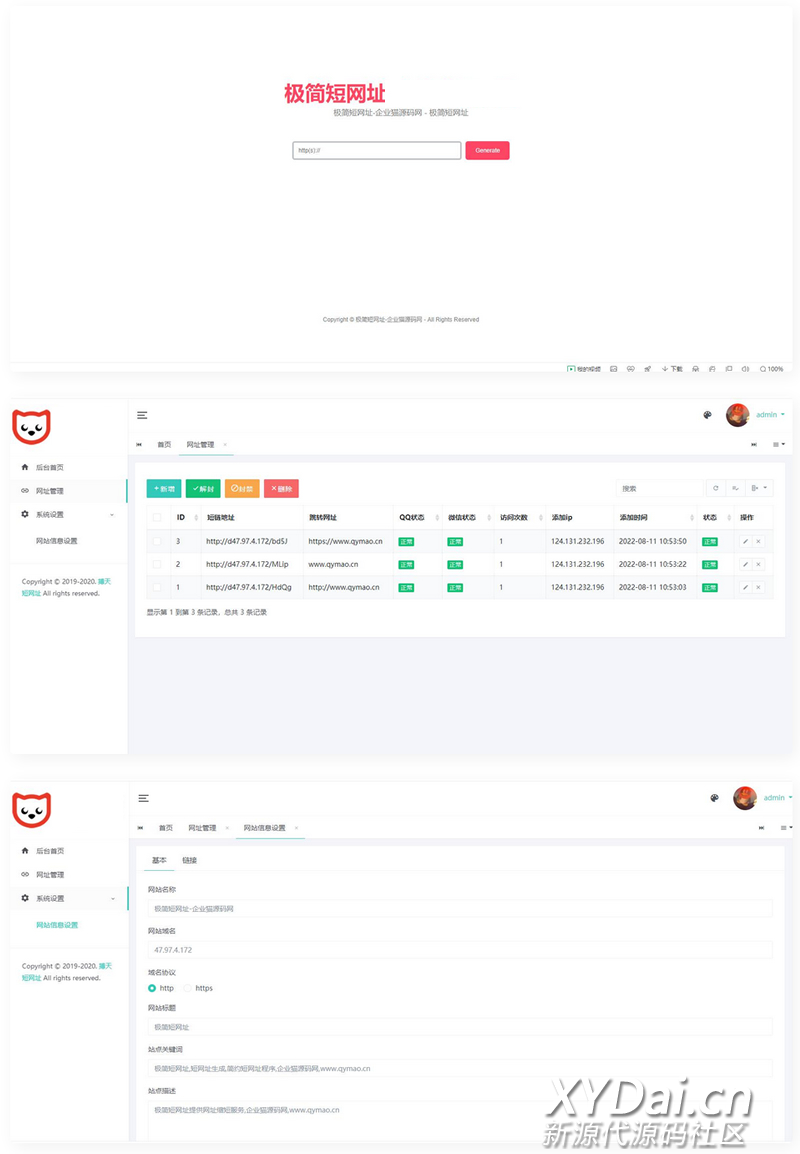Click the red 删除 delete button
This screenshot has width=800, height=1154.
coord(281,489)
